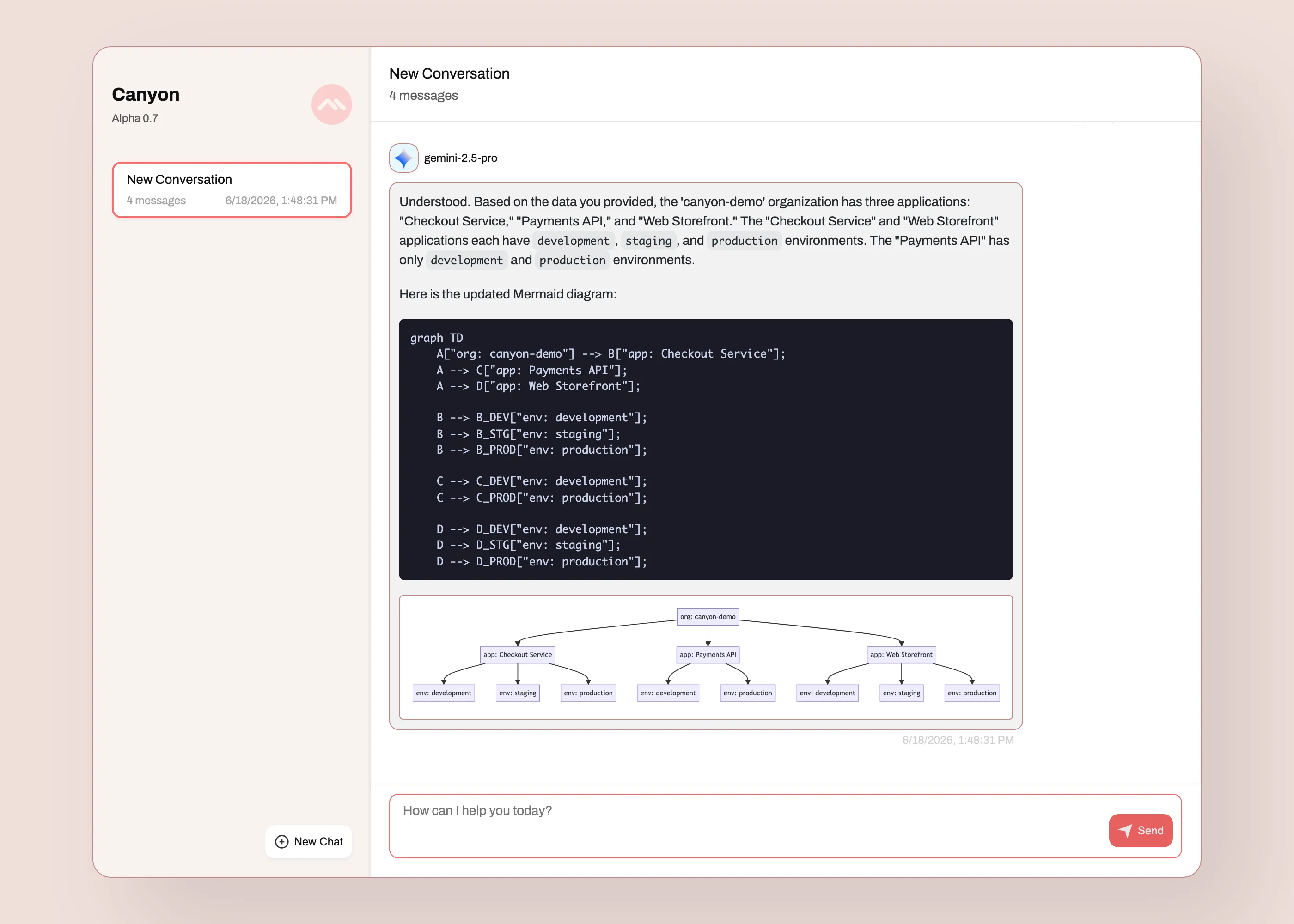Click the 'New Conversation' header title
1294x924 pixels.
pos(449,74)
